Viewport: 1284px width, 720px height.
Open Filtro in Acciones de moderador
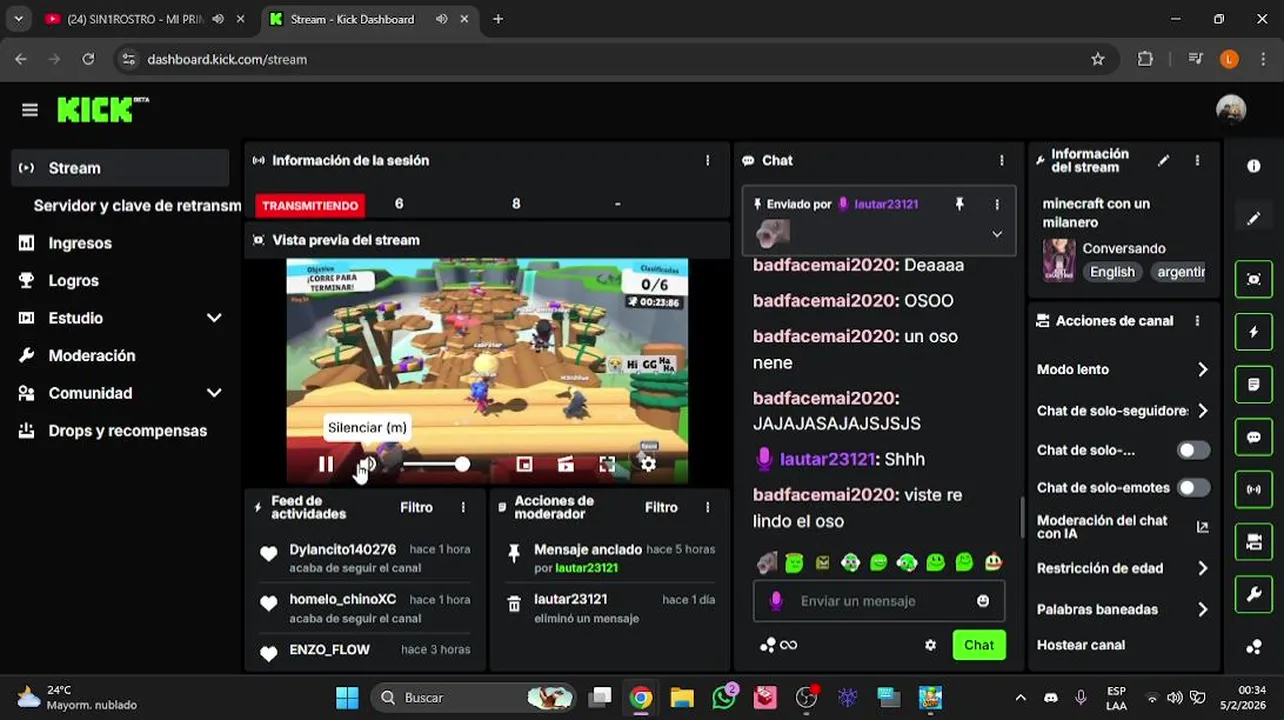(661, 508)
